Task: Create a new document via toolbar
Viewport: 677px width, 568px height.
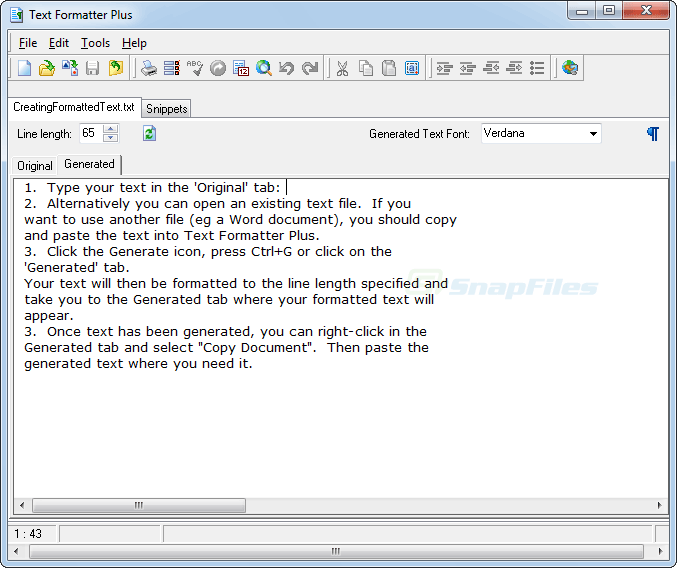Action: (x=24, y=68)
